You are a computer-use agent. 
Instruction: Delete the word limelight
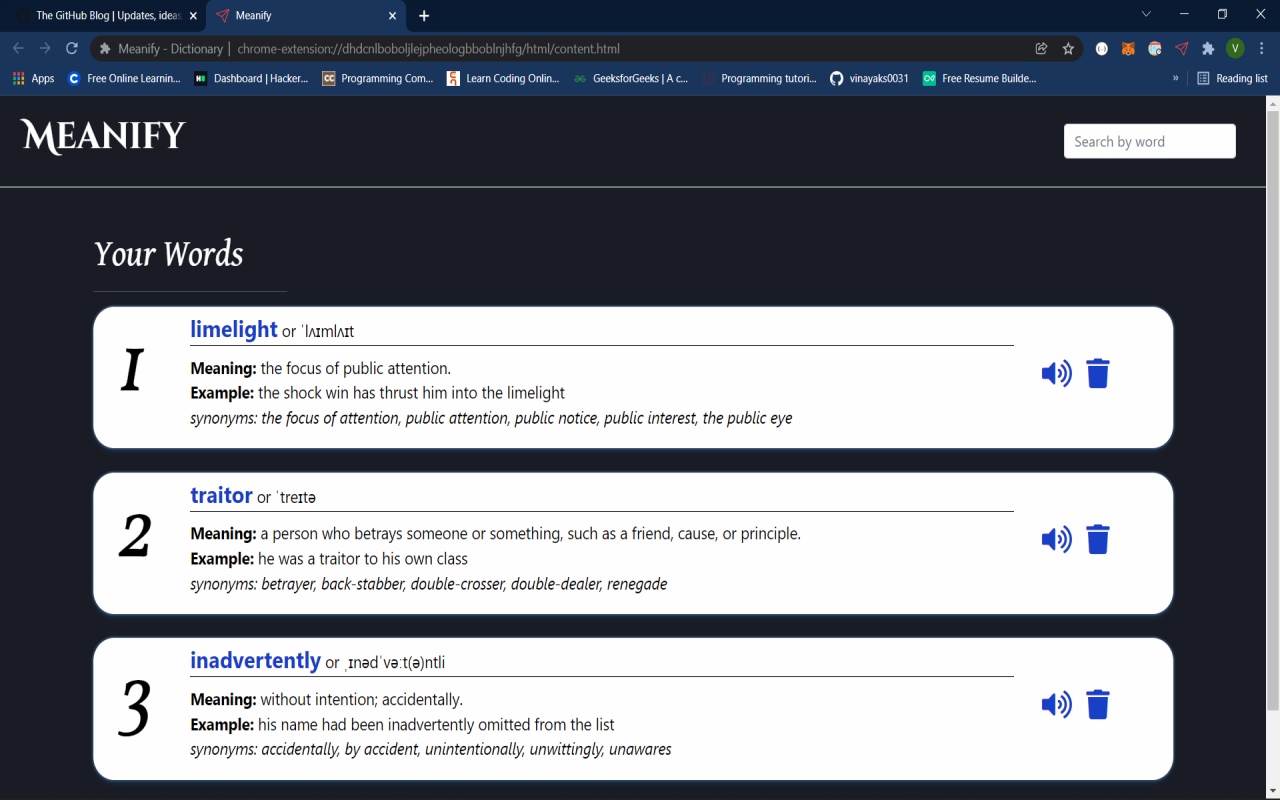(x=1098, y=373)
